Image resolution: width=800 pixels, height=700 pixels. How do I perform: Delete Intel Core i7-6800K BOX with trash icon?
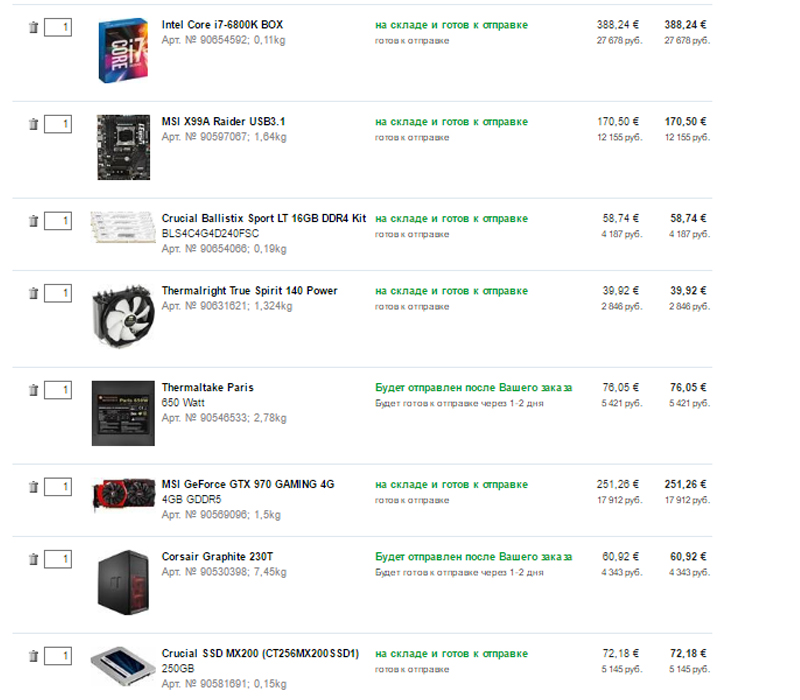pos(33,27)
